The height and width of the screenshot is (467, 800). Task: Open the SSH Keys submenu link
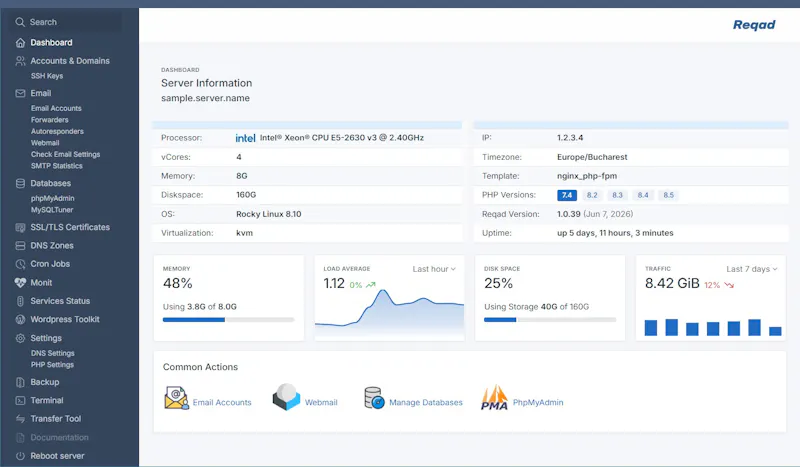click(47, 76)
